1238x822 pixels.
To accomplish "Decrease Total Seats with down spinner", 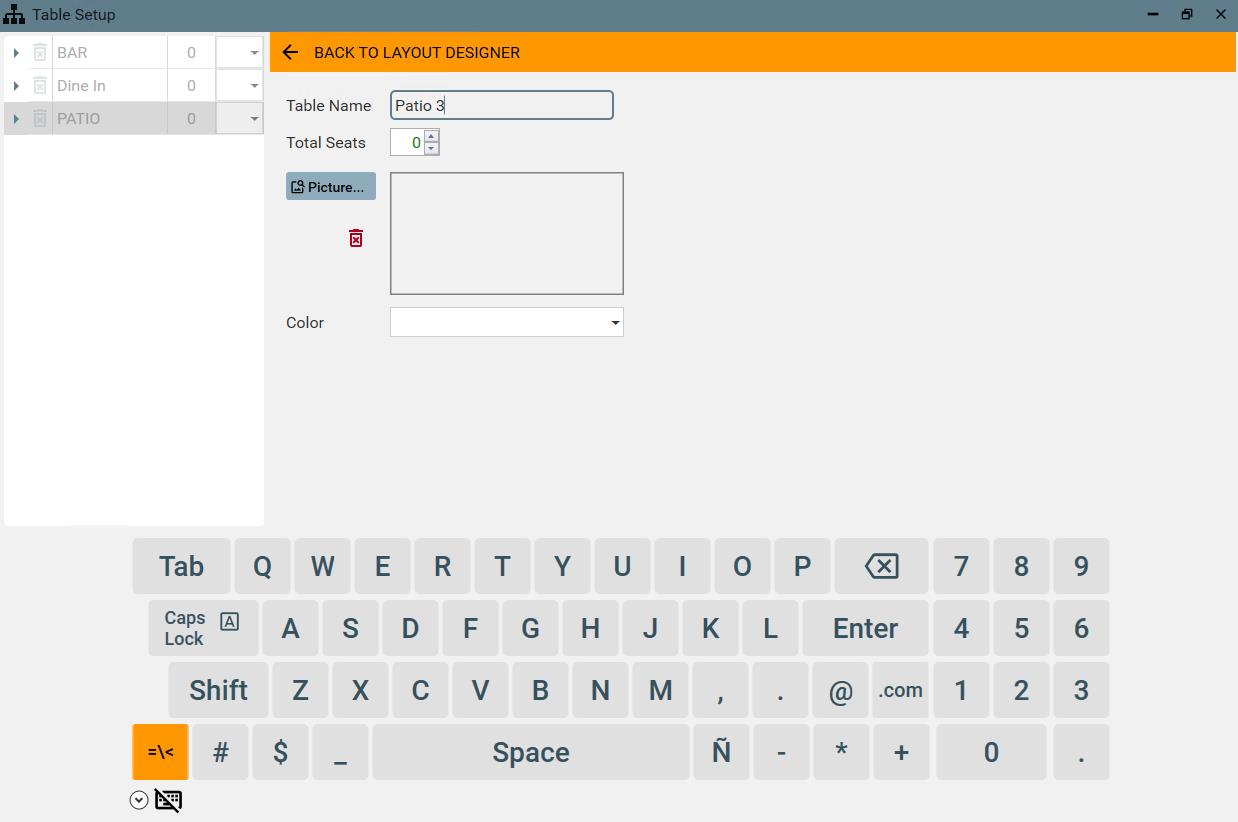I will tap(431, 148).
